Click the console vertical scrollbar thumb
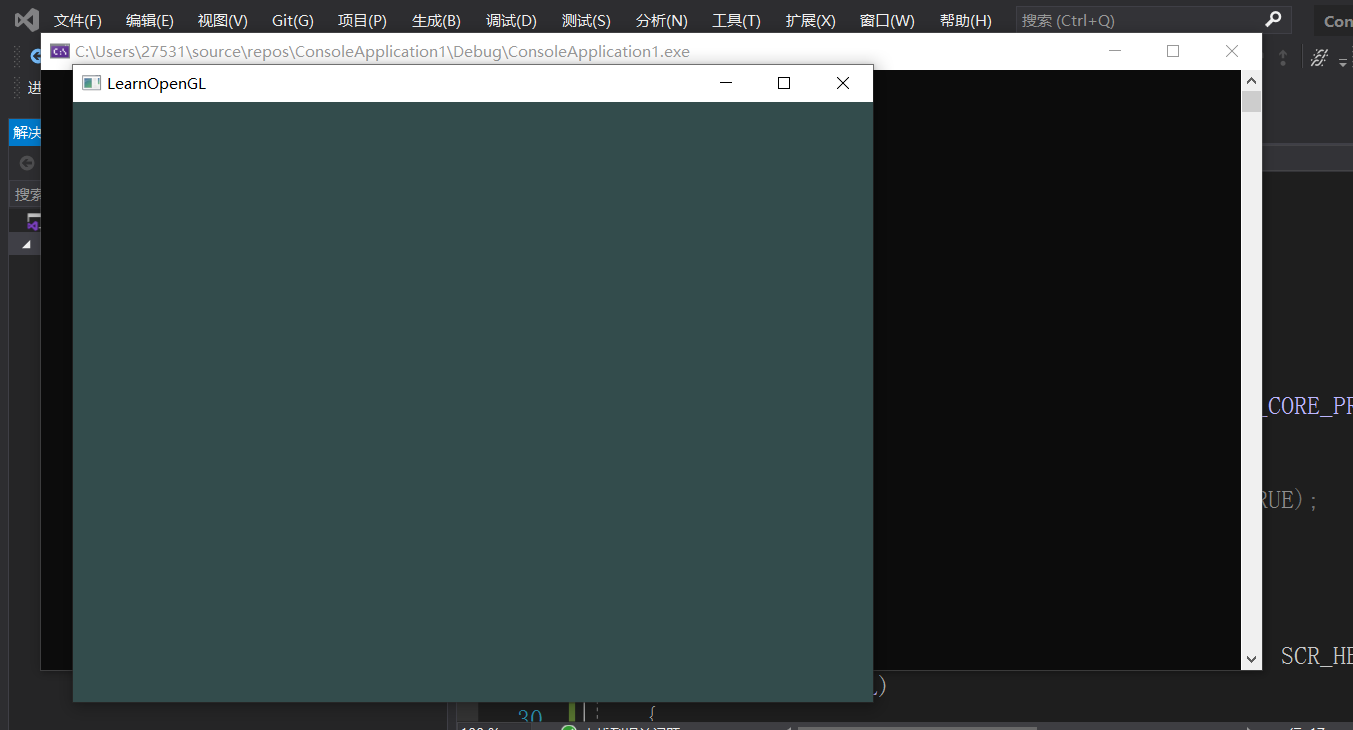The width and height of the screenshot is (1353, 730). (1251, 101)
